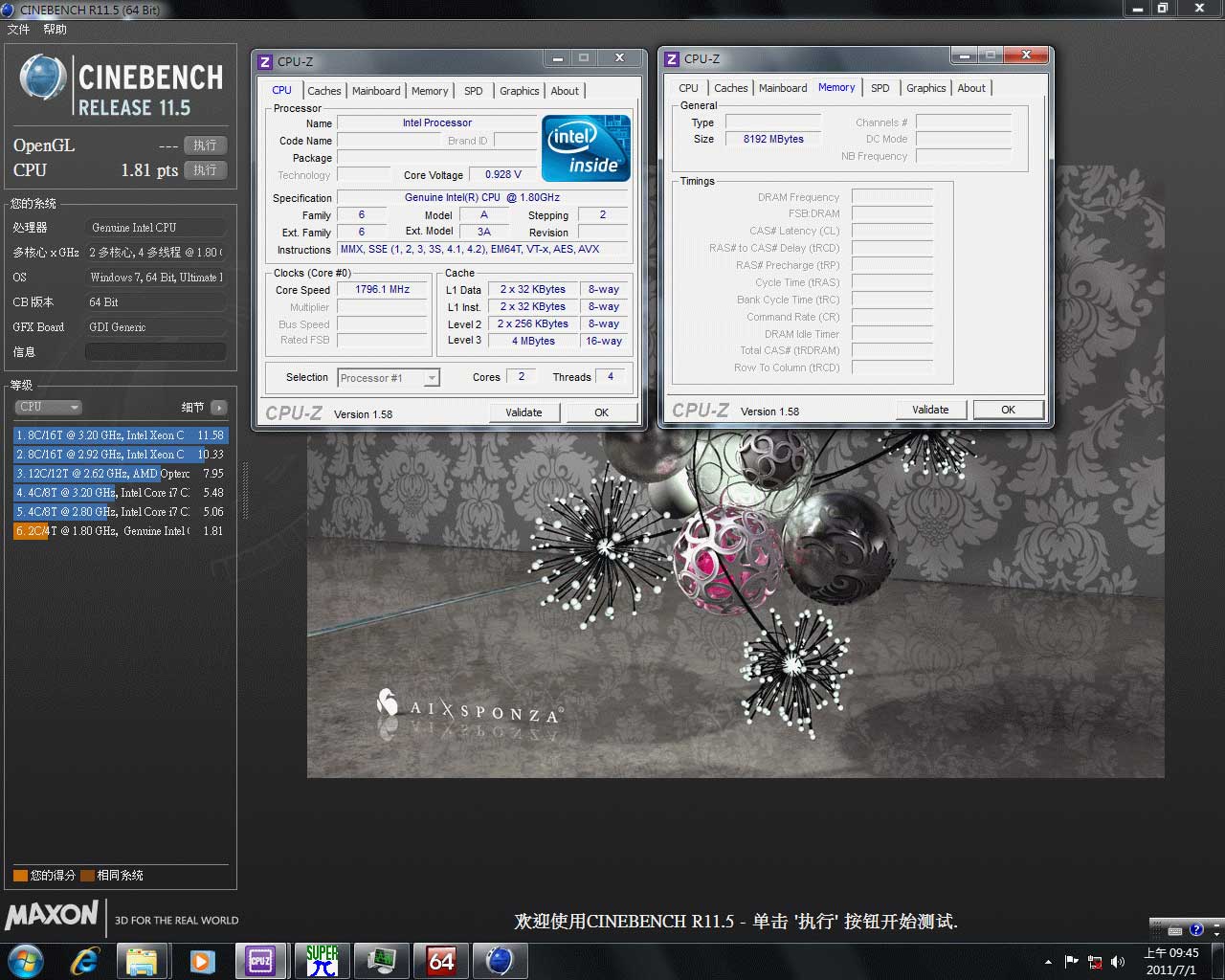The width and height of the screenshot is (1225, 980).
Task: Open Super PI from the taskbar
Action: pos(323,960)
